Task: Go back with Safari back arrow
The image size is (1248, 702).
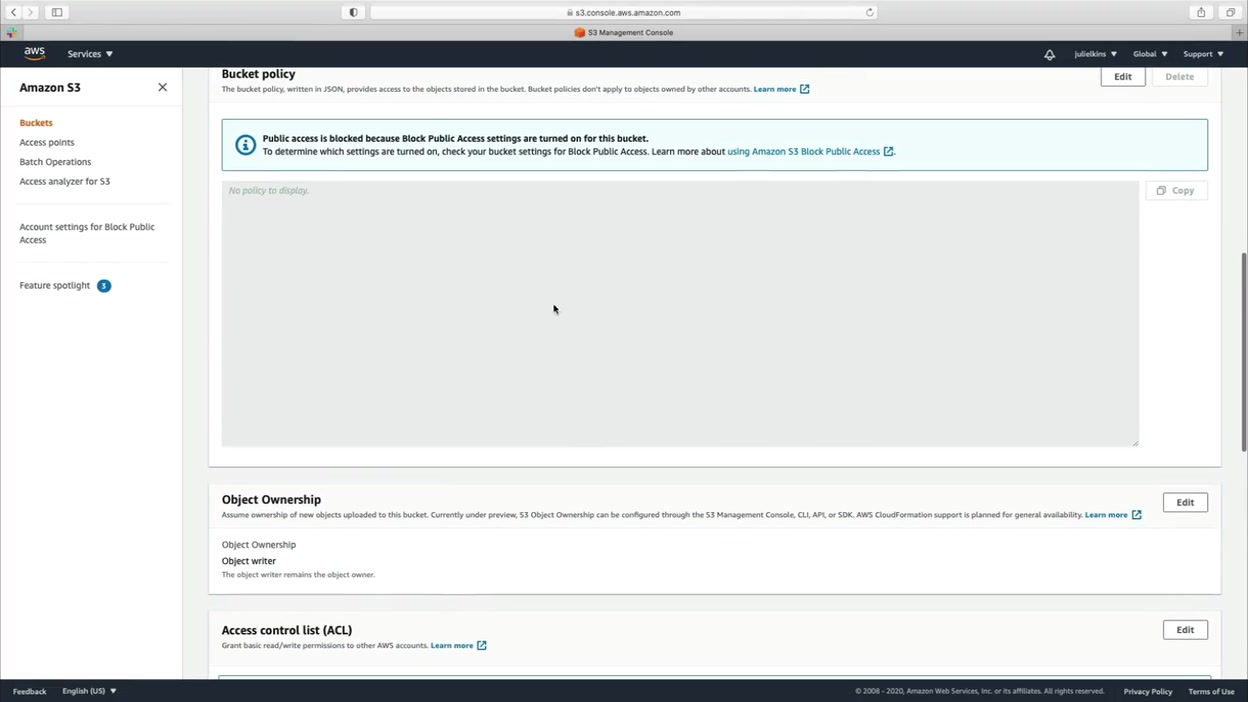Action: tap(14, 12)
